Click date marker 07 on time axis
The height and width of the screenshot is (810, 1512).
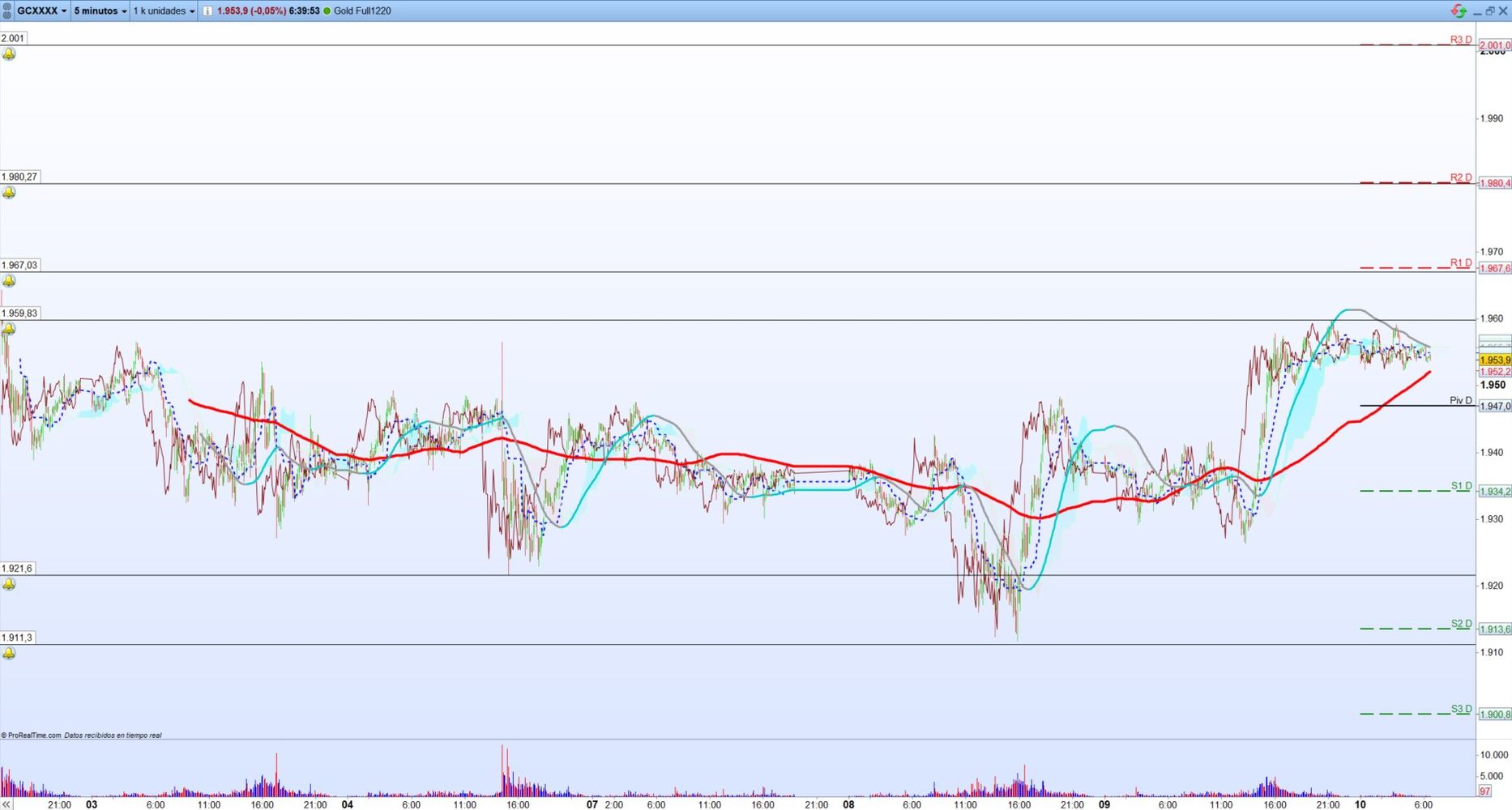pos(592,804)
